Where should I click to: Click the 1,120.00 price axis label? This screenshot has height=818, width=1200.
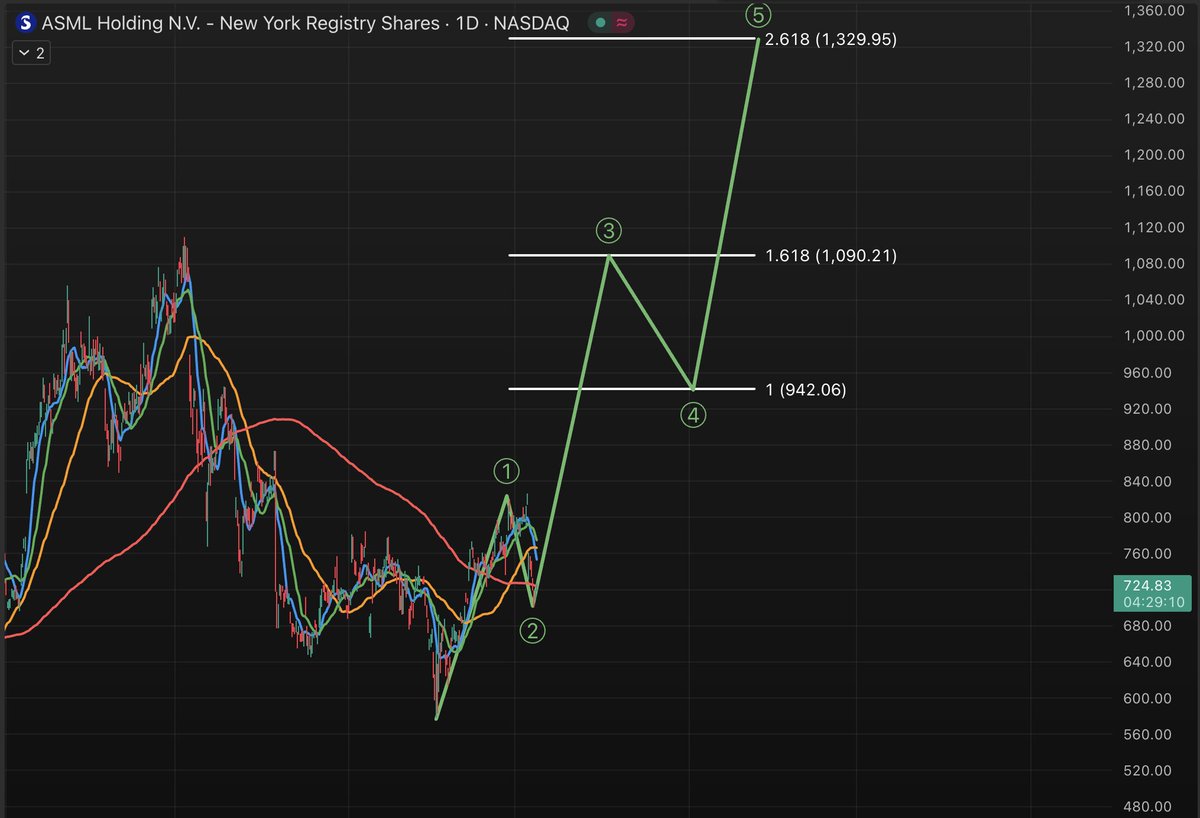click(x=1155, y=227)
